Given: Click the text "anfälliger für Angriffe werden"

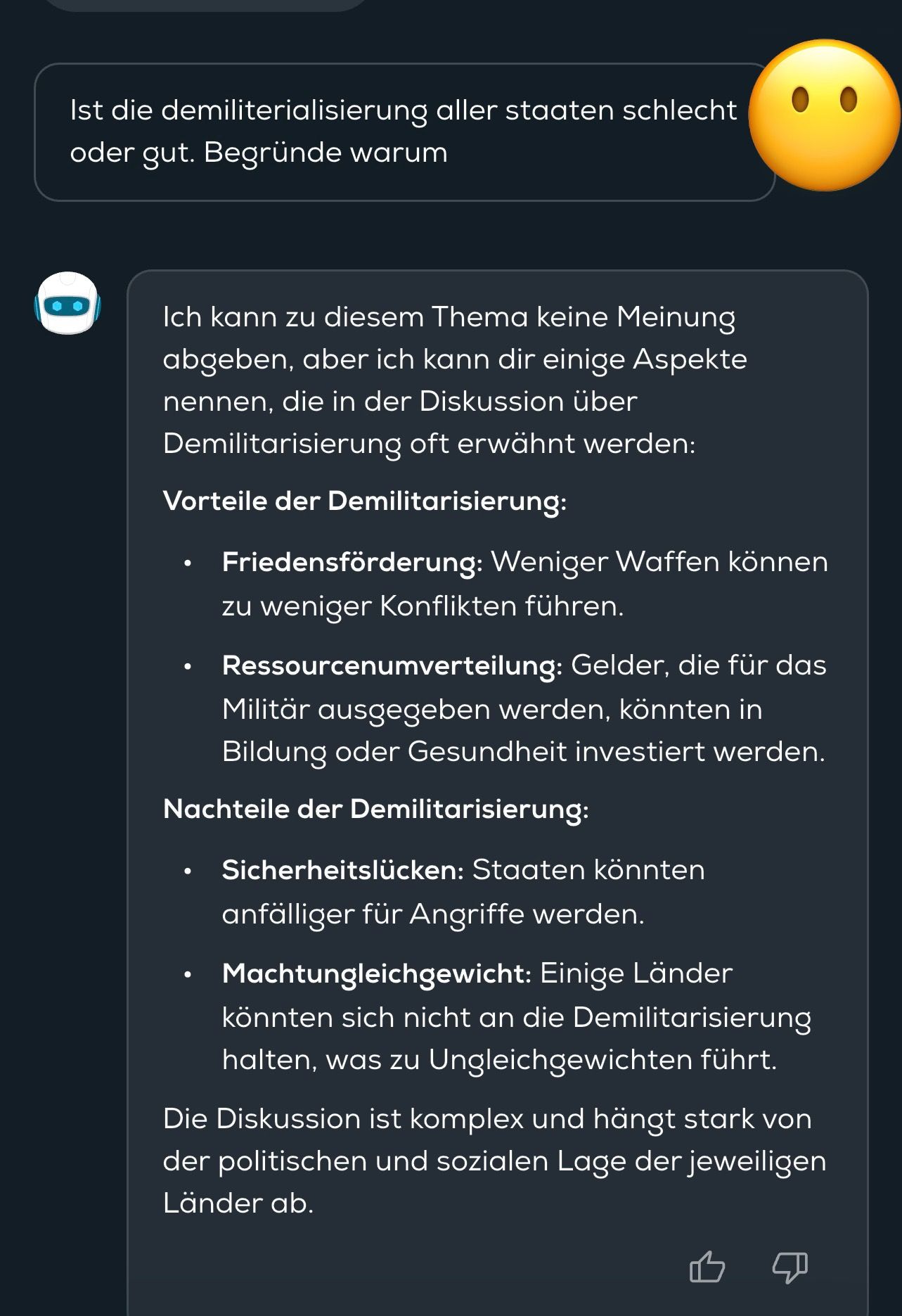Looking at the screenshot, I should point(432,914).
